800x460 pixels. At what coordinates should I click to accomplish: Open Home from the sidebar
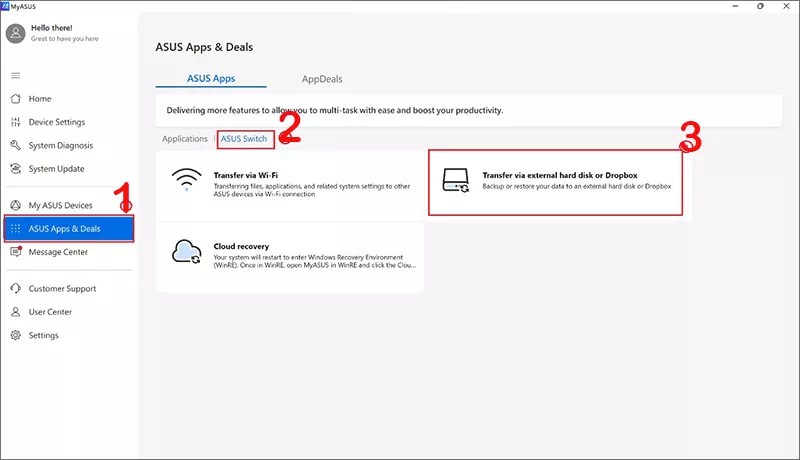[40, 99]
